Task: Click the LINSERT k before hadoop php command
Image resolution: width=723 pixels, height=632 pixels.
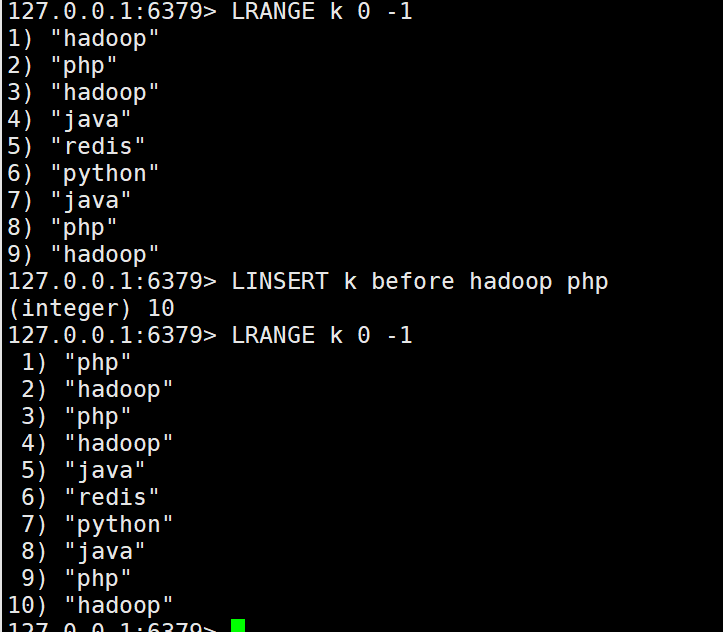Action: (x=420, y=282)
